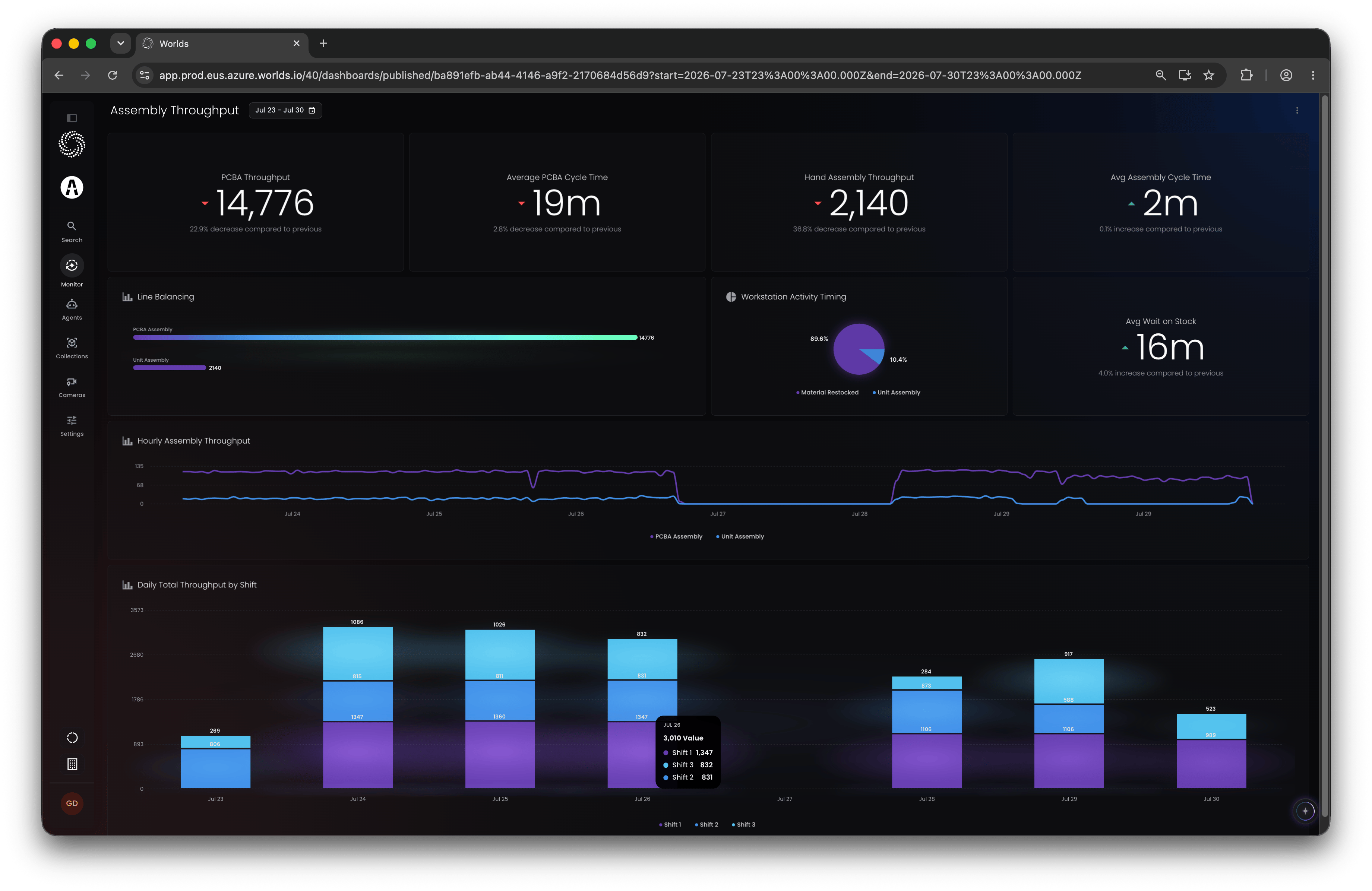Toggle Material Restocked legend in pie chart

pos(827,393)
